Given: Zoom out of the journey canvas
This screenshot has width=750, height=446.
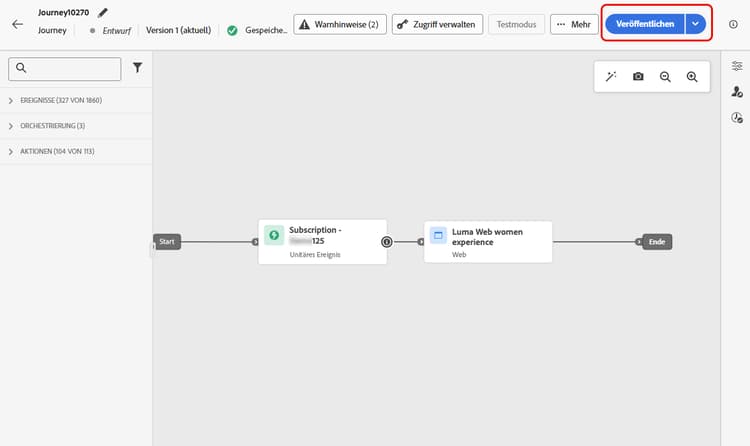Looking at the screenshot, I should (665, 77).
